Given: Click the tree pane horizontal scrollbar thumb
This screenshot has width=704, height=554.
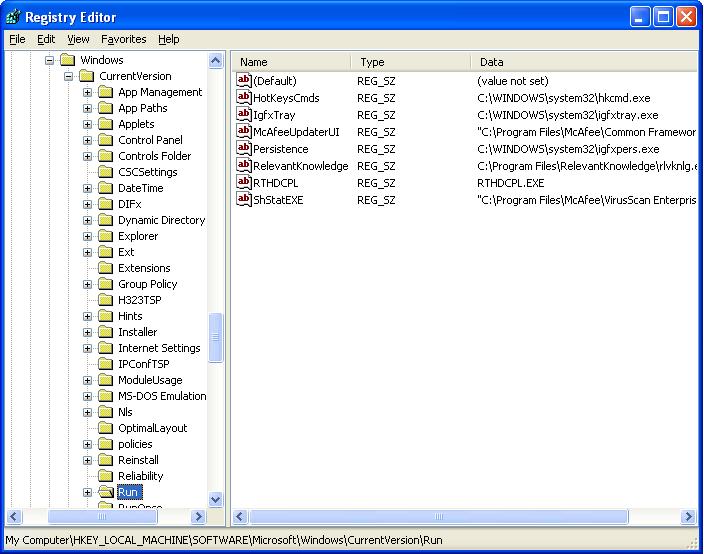Looking at the screenshot, I should tap(102, 517).
